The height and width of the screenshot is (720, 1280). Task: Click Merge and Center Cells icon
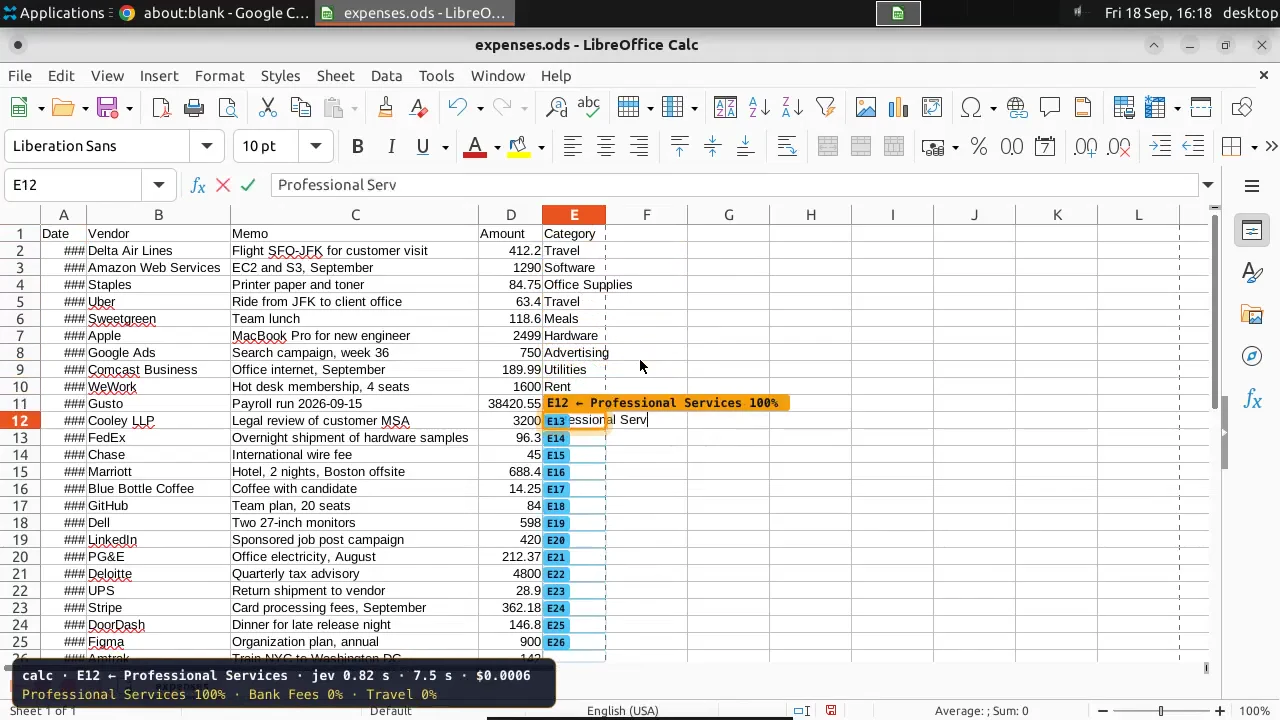[828, 147]
